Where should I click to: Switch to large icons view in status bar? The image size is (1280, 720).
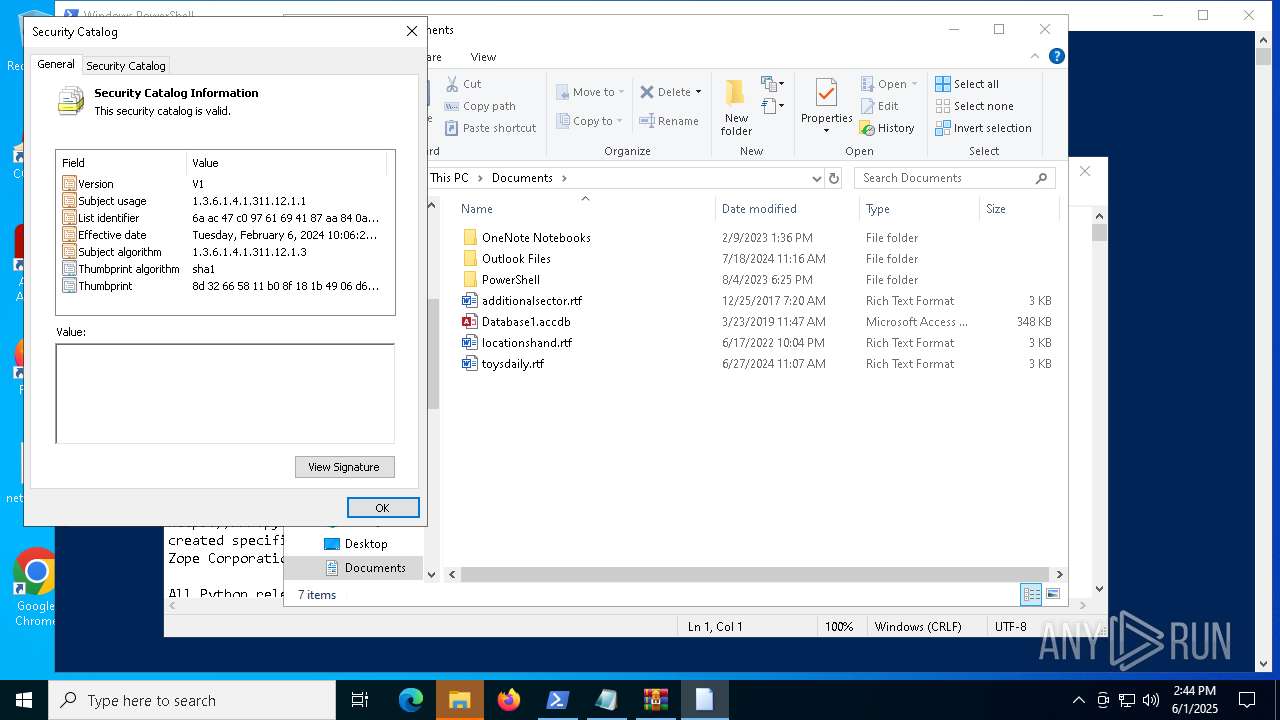(1052, 594)
